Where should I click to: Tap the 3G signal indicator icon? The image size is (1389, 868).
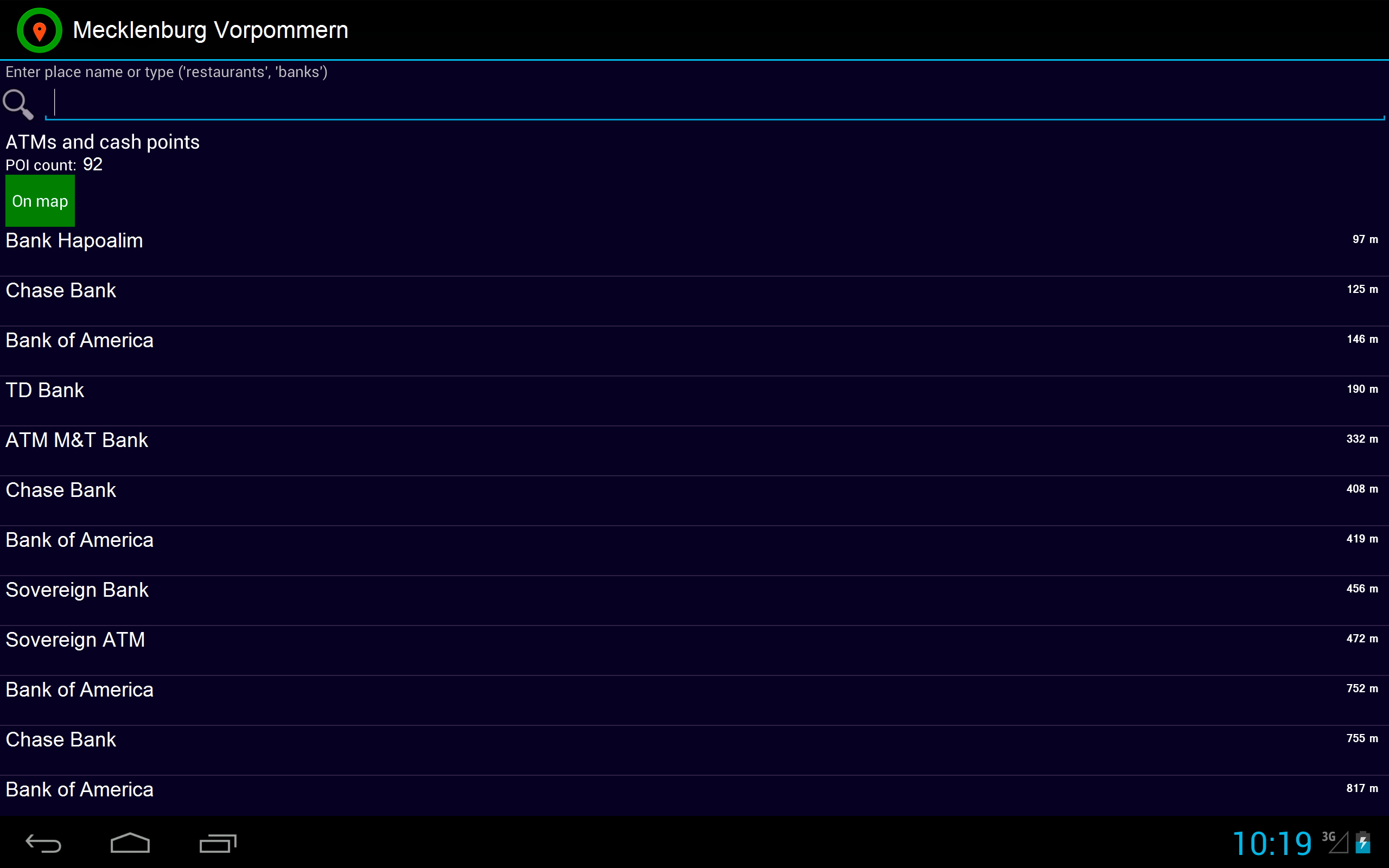pos(1335,841)
